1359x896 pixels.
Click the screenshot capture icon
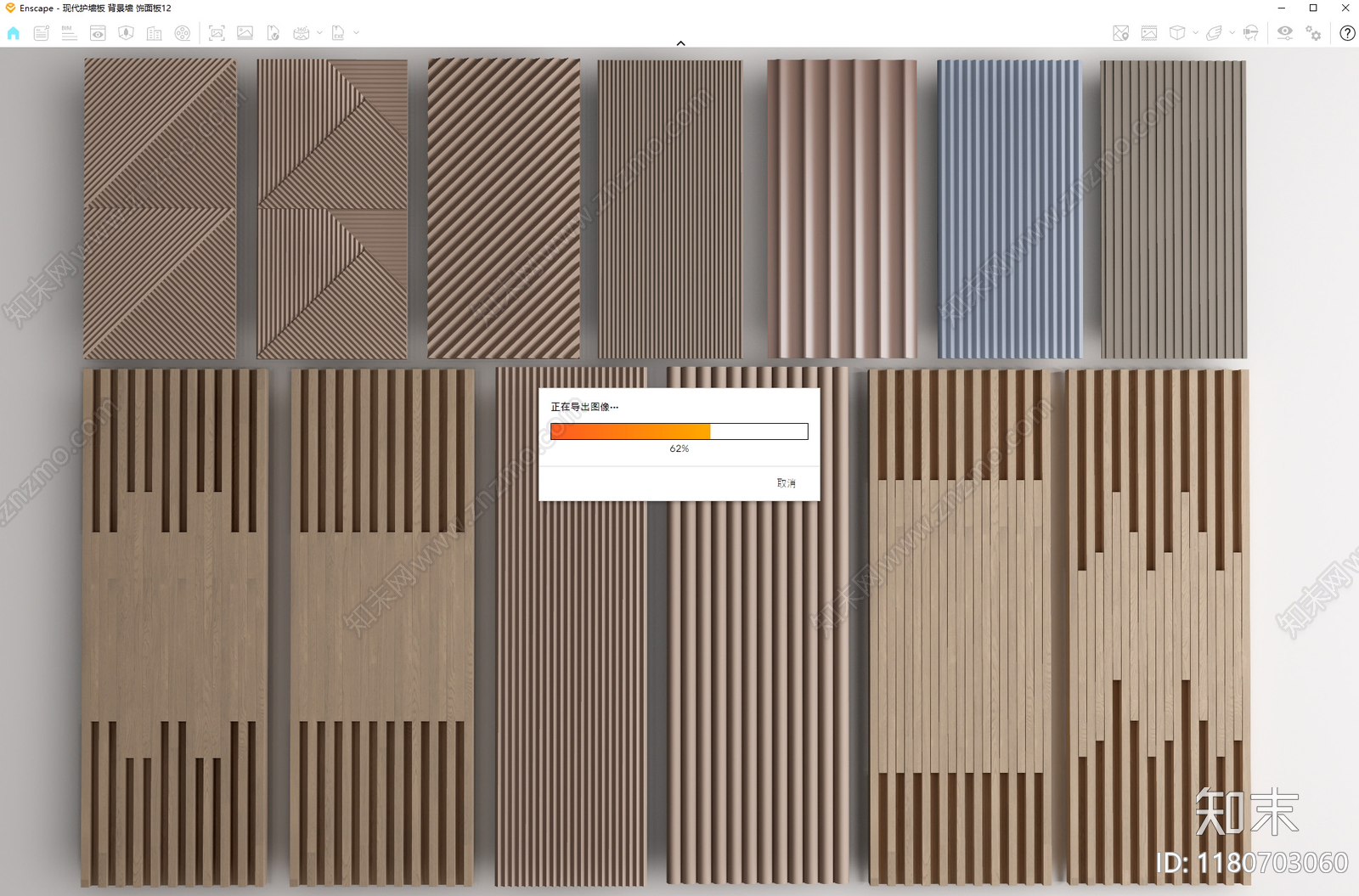tap(217, 33)
